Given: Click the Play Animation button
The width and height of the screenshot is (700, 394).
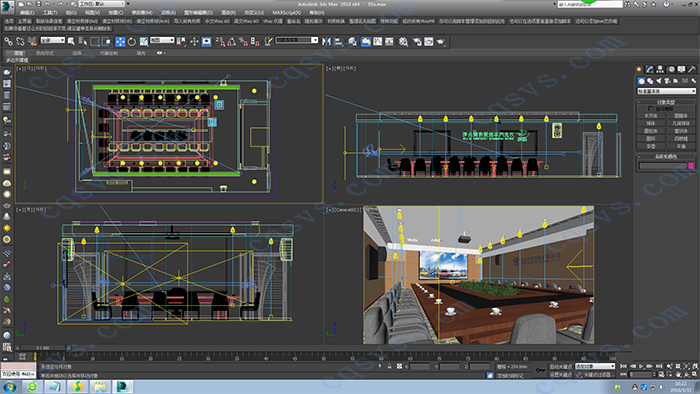Looking at the screenshot, I should [x=641, y=366].
